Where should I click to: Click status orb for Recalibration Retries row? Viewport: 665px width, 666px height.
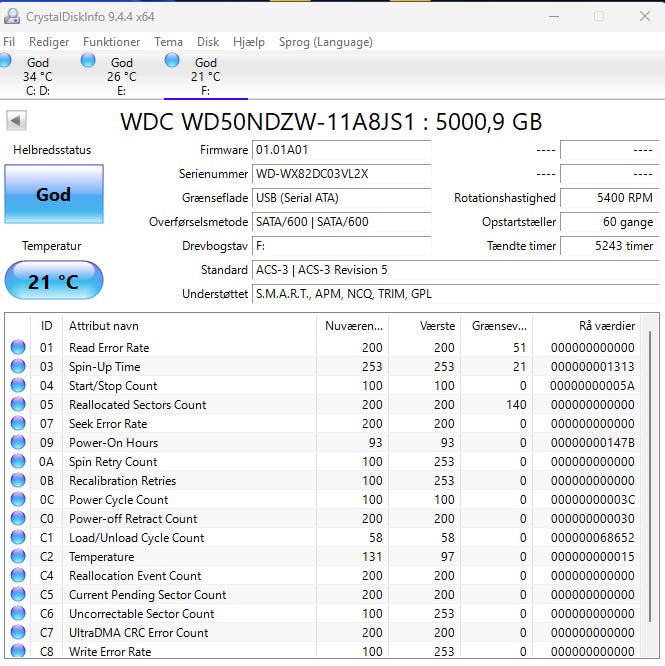click(x=18, y=480)
